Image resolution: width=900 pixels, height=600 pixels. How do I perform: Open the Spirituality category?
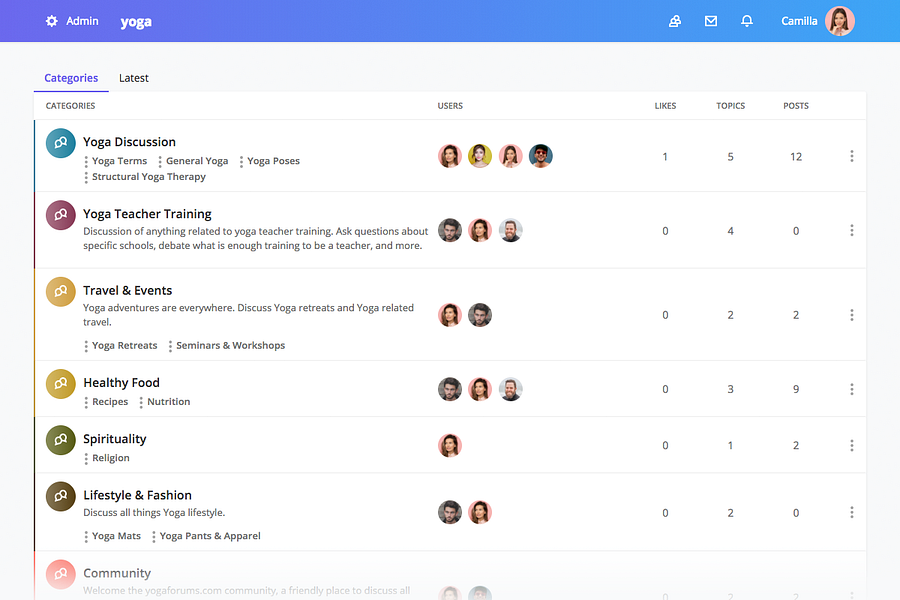tap(114, 439)
